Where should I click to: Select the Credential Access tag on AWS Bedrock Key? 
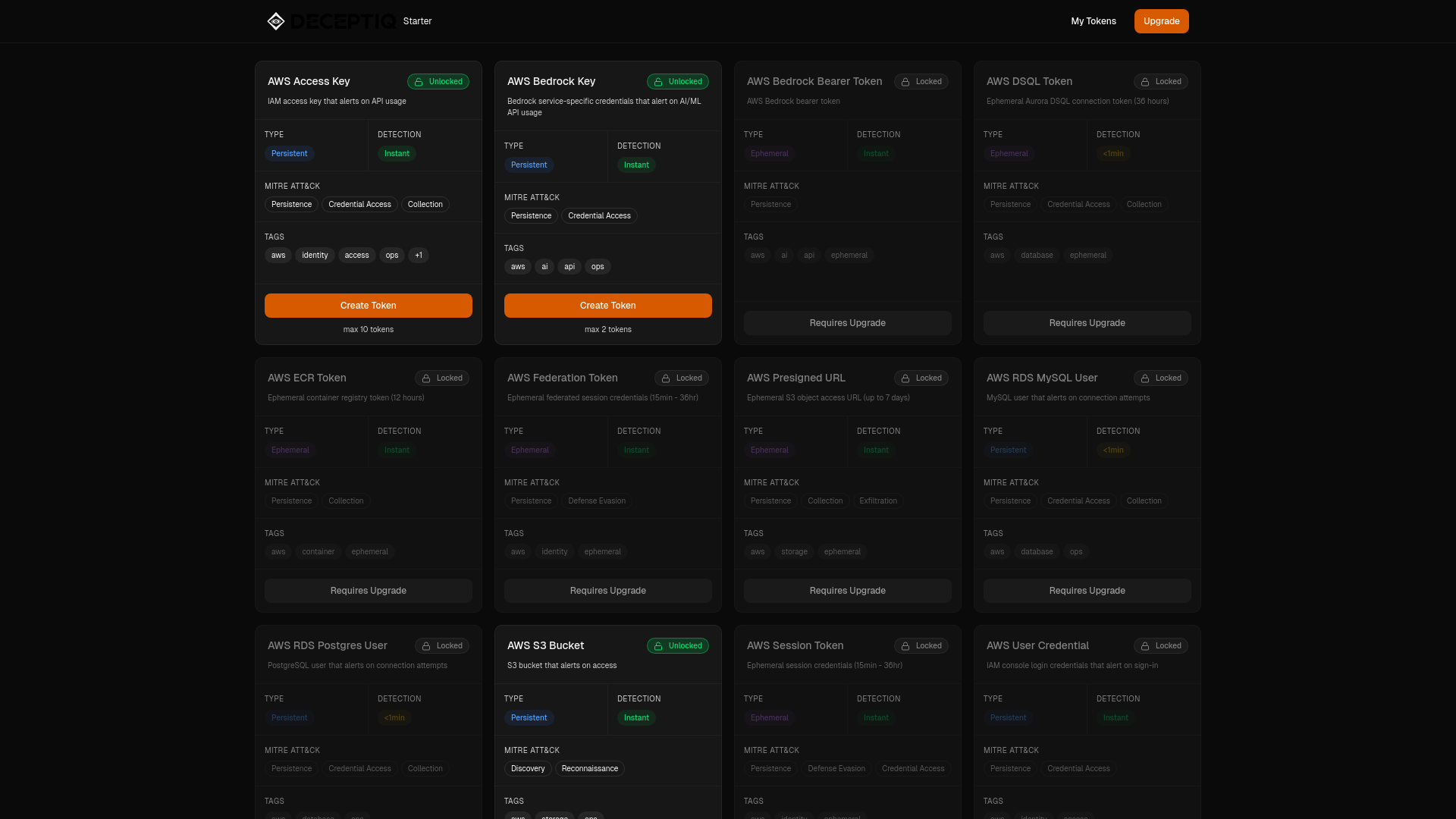[599, 216]
